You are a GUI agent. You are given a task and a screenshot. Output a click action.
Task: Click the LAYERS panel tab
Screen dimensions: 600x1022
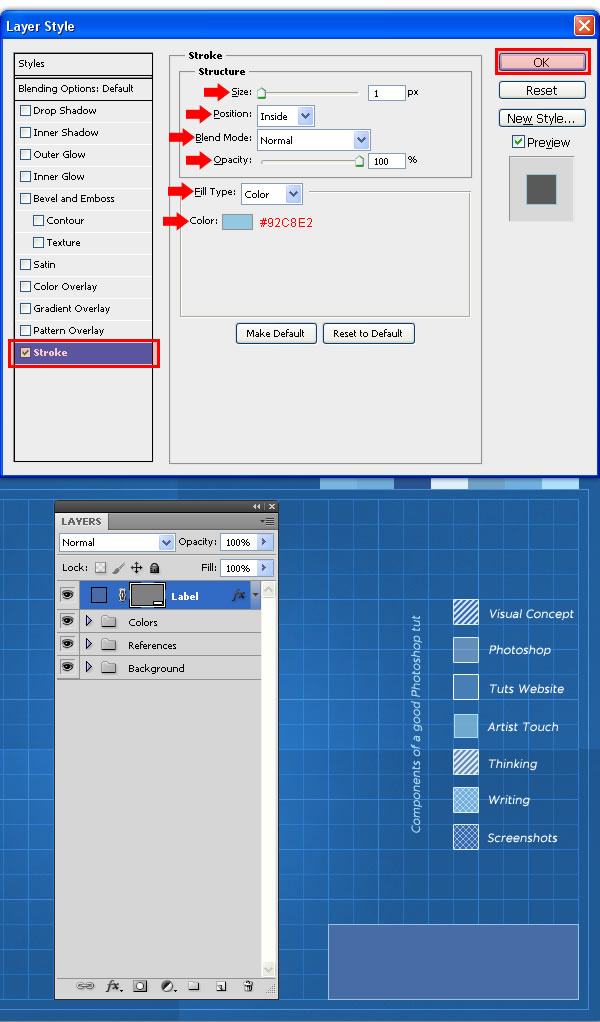click(81, 521)
